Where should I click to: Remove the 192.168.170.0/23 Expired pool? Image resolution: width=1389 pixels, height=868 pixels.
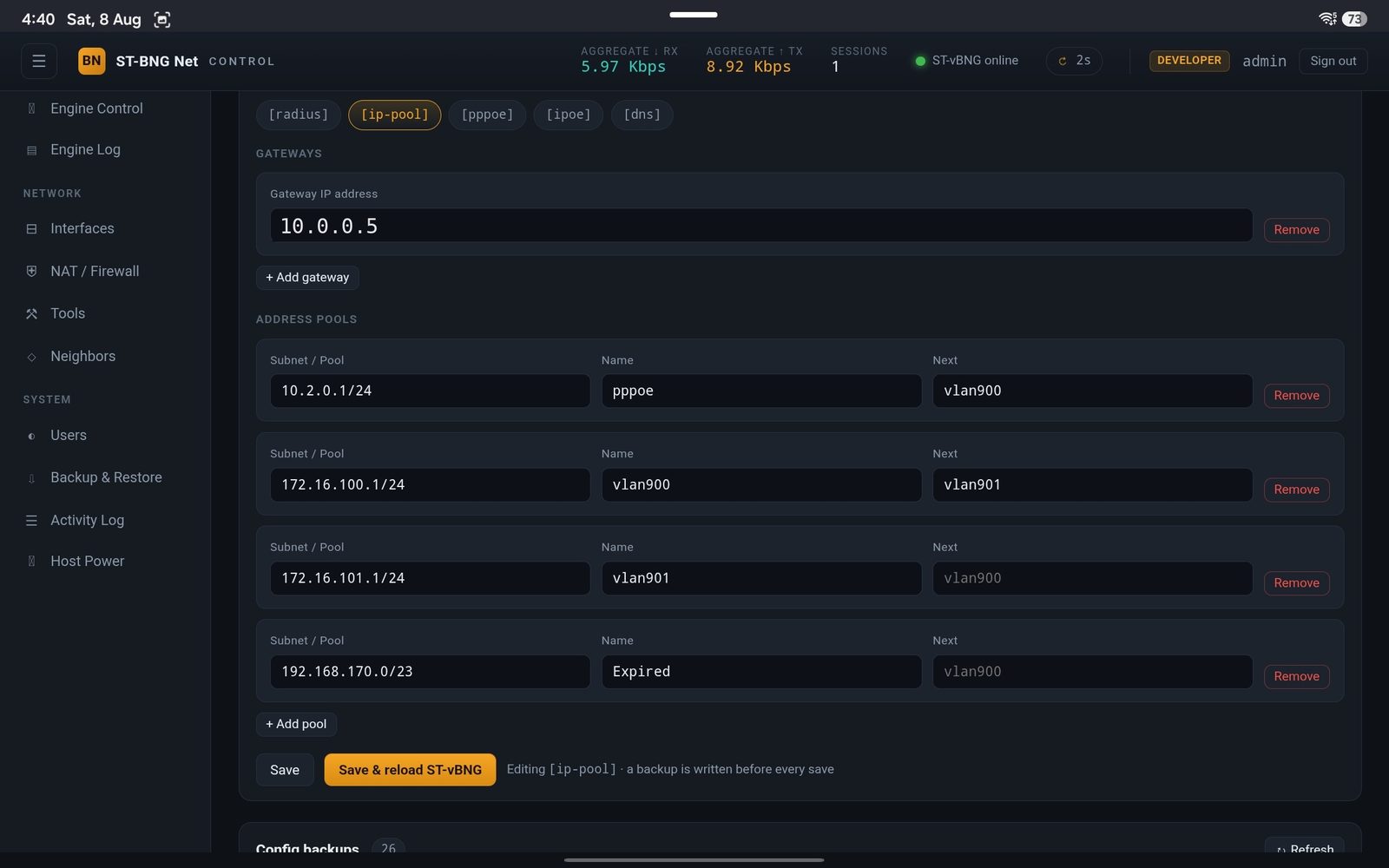click(x=1296, y=676)
